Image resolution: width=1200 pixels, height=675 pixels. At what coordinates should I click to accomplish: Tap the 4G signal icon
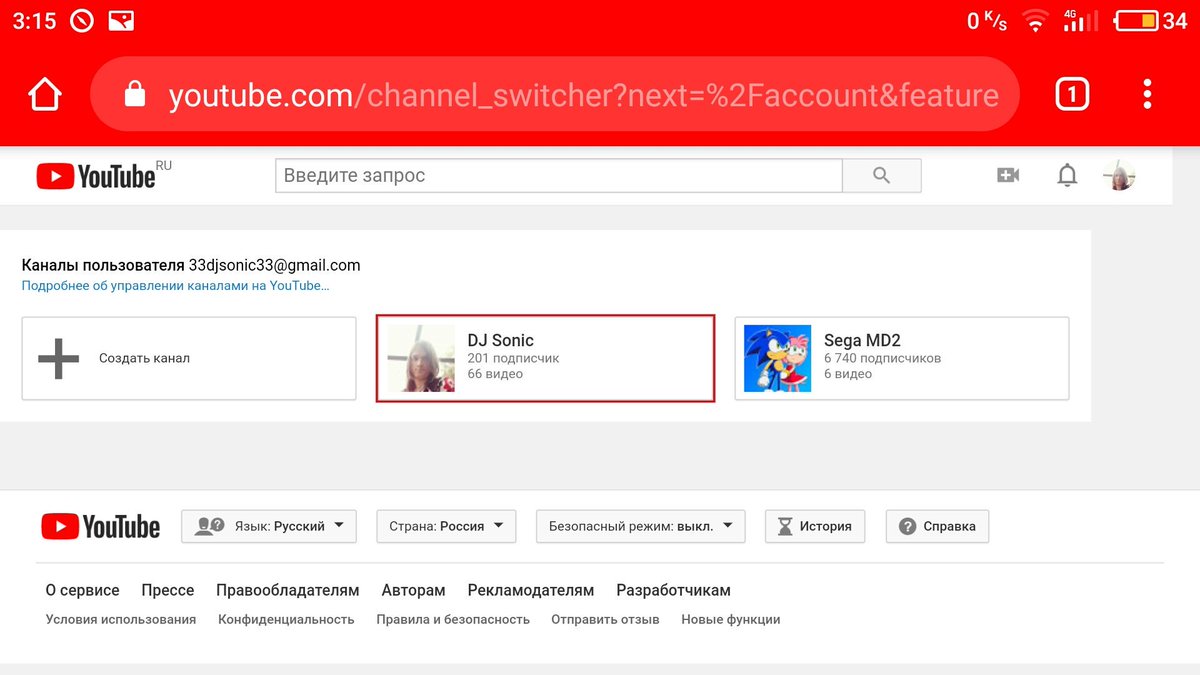(x=1079, y=20)
